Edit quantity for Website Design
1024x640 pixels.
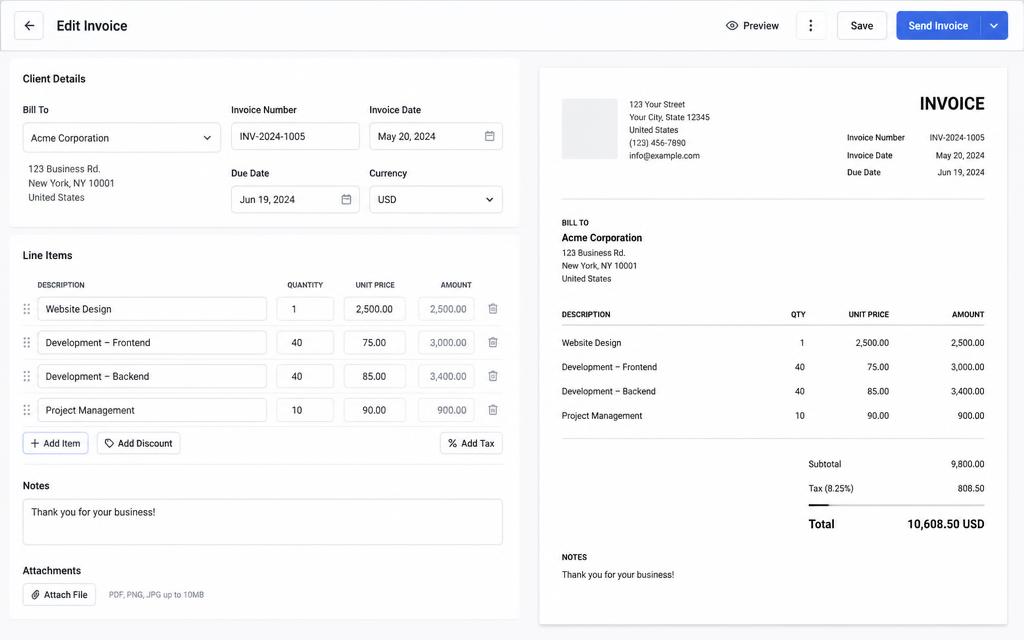(x=305, y=309)
